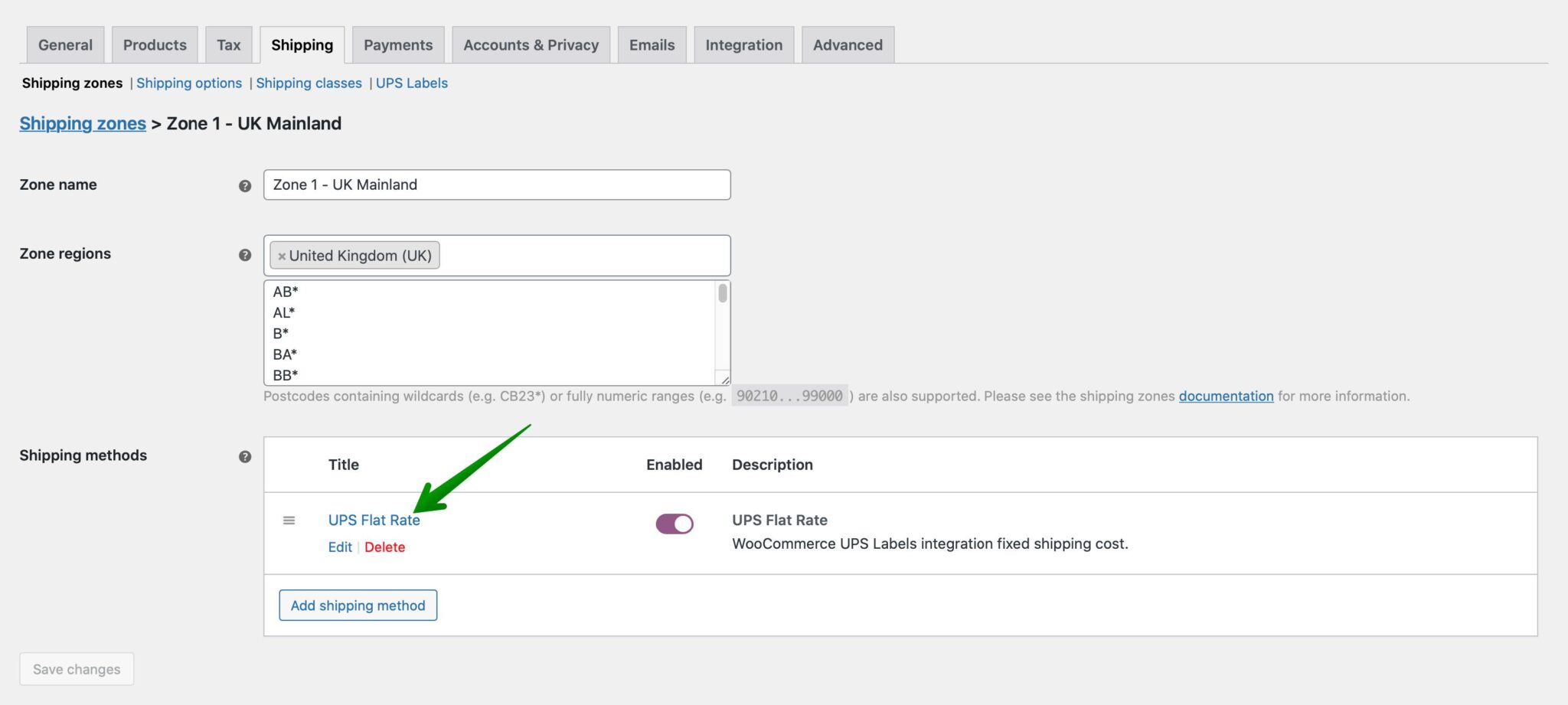Click the postcode list scrollbar

pyautogui.click(x=722, y=294)
